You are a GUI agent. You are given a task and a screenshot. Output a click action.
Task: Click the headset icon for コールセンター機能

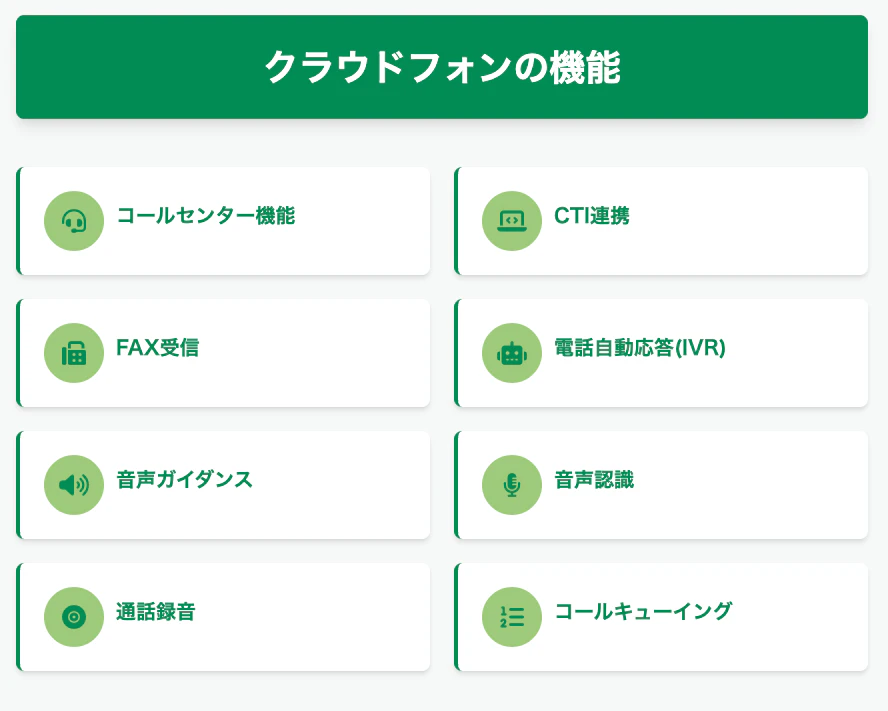tap(74, 221)
